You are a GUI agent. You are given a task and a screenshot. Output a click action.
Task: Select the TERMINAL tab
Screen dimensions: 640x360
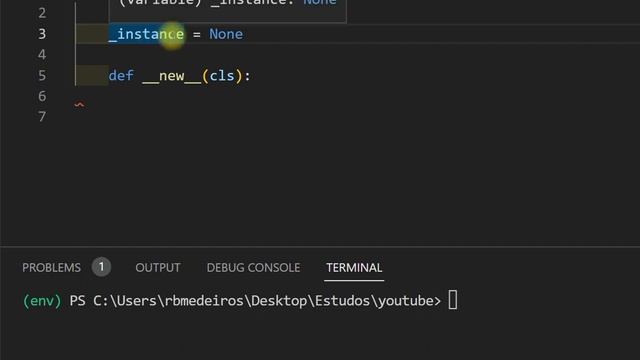pyautogui.click(x=354, y=268)
